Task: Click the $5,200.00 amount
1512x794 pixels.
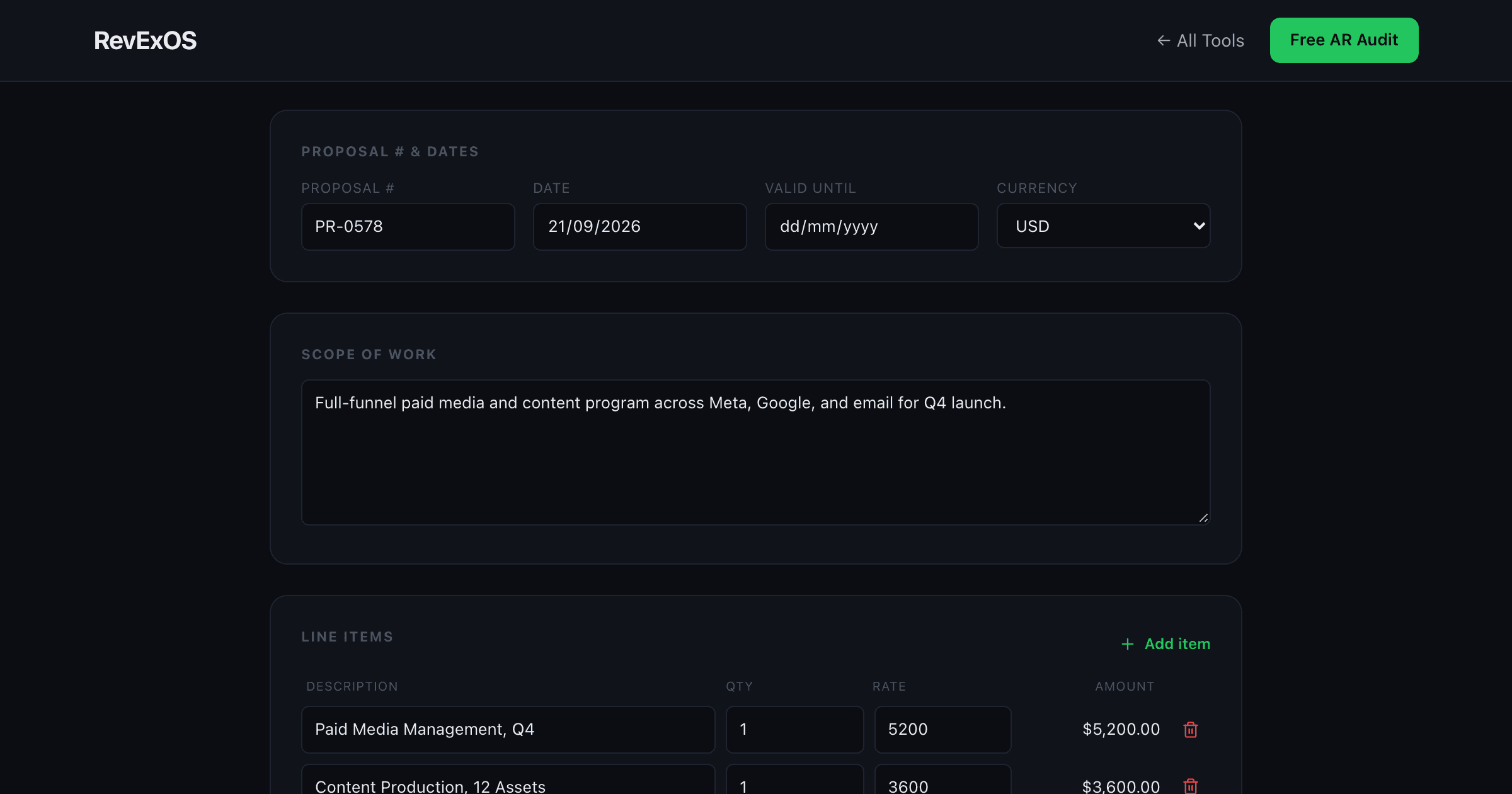Action: [1121, 730]
